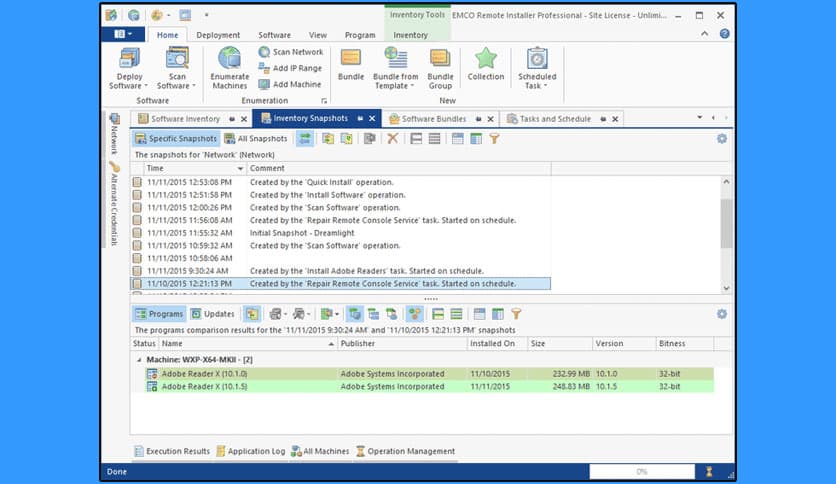Create a new Bundle Group

pos(440,68)
